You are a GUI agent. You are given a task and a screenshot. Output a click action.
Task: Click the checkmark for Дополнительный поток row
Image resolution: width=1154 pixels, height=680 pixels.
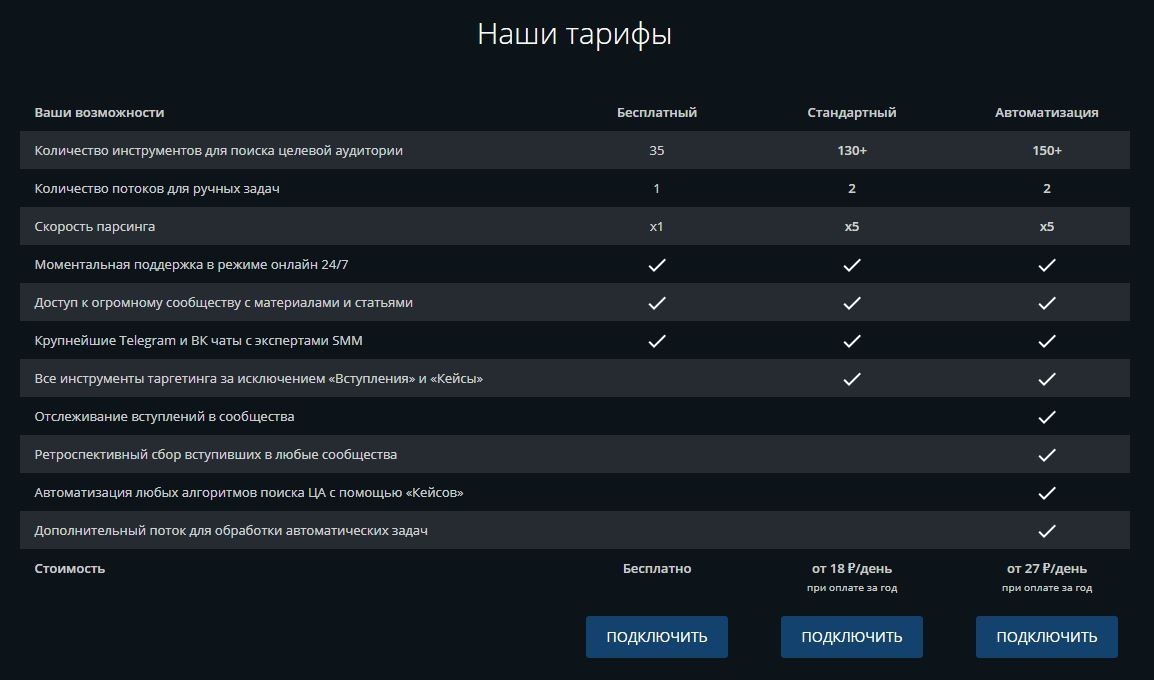point(1046,531)
